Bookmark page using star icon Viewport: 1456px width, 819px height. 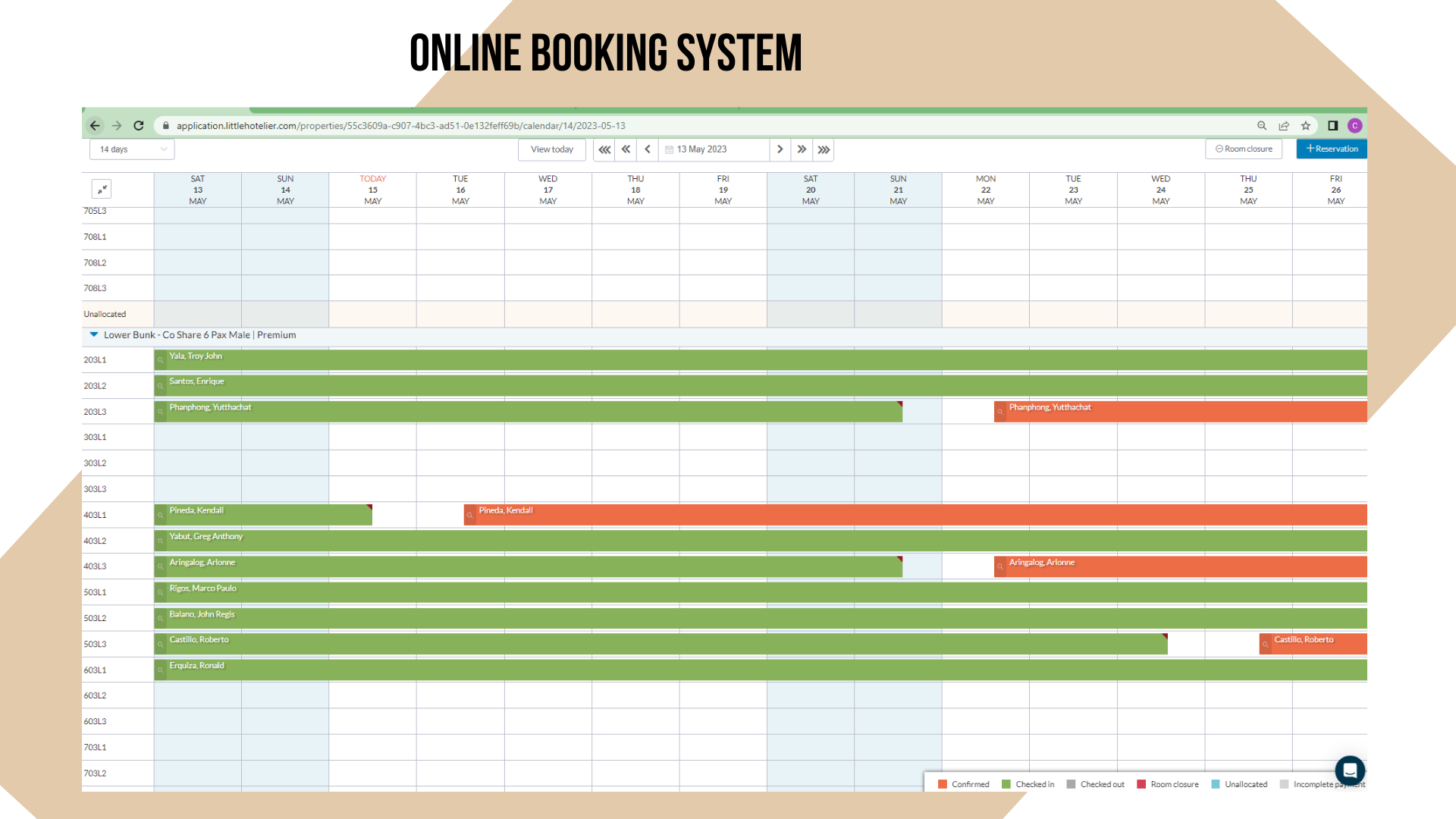coord(1306,126)
